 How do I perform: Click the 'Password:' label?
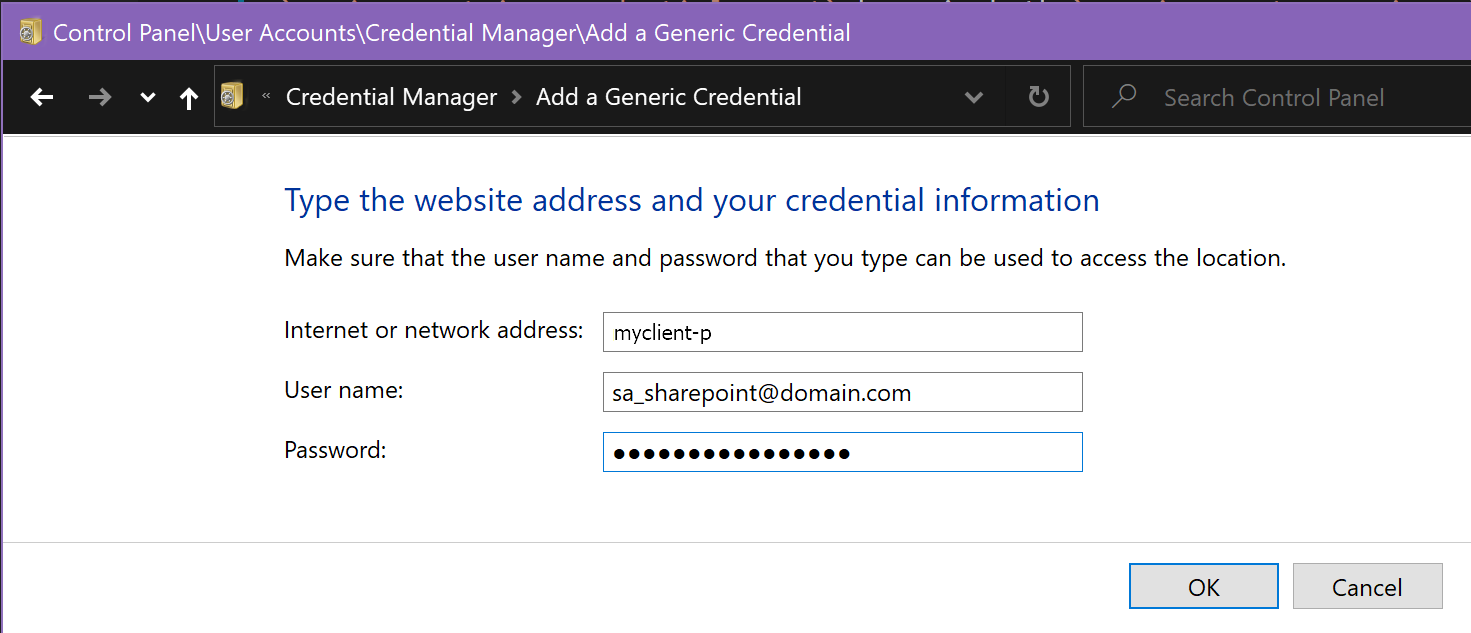(x=335, y=450)
